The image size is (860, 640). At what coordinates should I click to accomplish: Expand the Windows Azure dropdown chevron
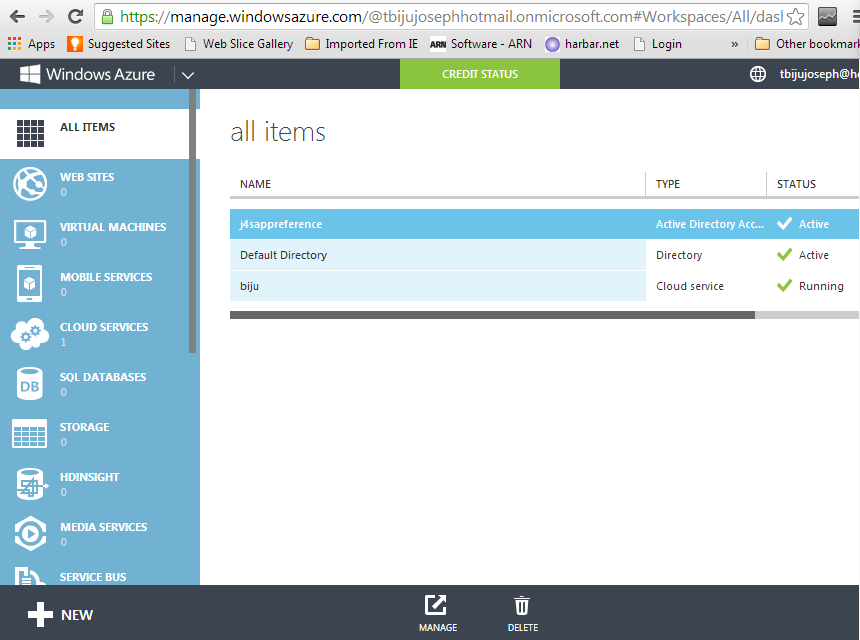188,75
